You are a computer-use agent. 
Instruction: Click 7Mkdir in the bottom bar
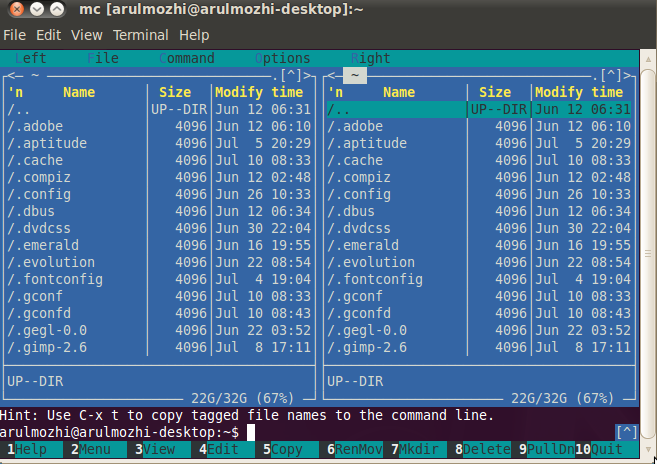pyautogui.click(x=415, y=449)
